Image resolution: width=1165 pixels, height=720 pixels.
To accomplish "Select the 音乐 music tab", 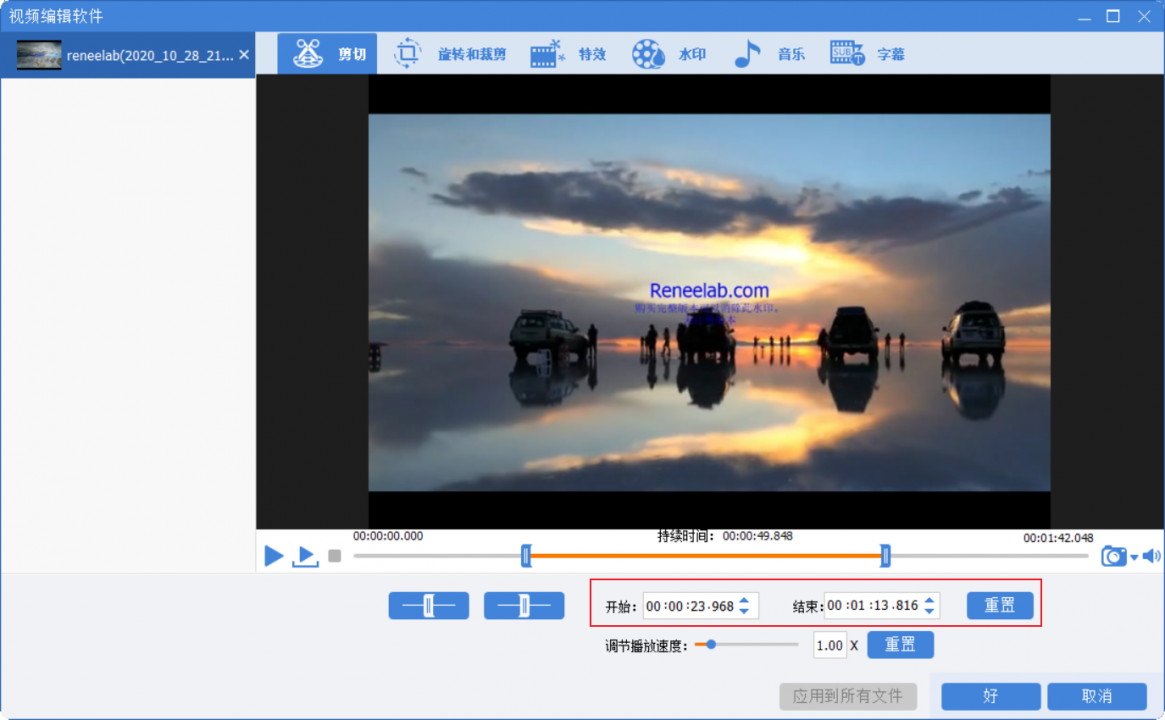I will (768, 54).
